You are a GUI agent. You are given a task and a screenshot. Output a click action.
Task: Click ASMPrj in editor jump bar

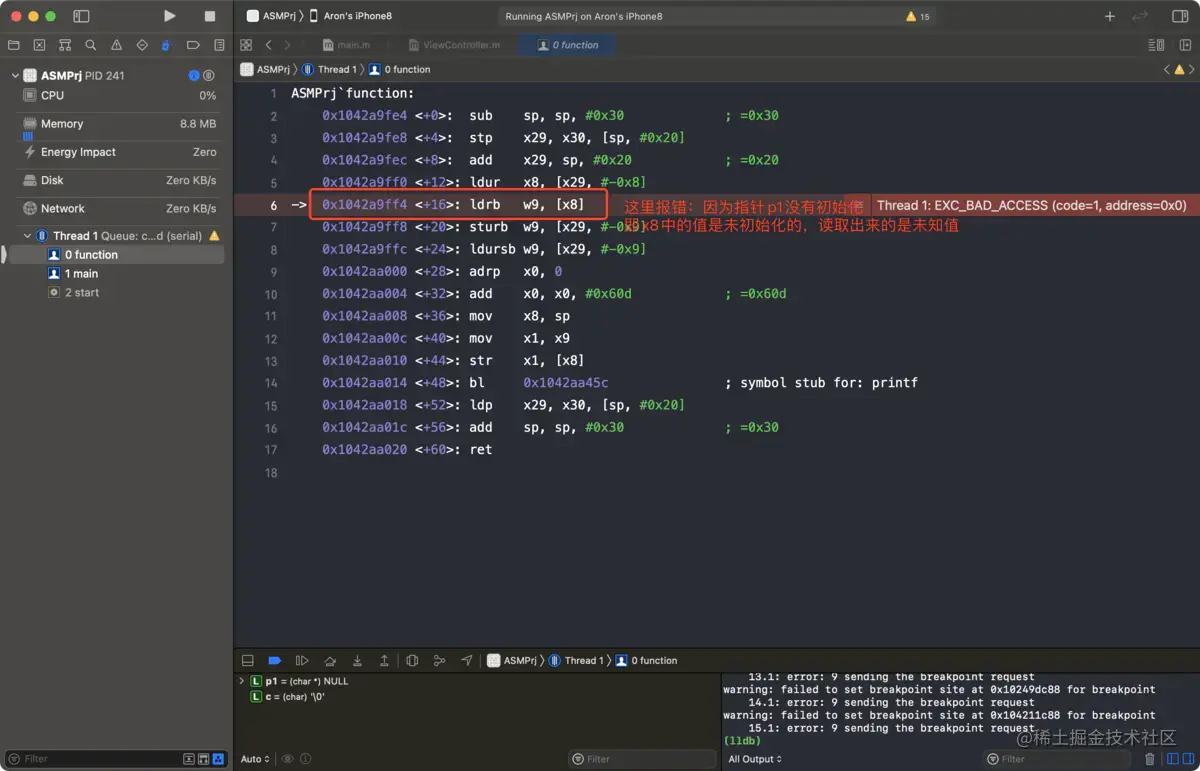tap(265, 70)
